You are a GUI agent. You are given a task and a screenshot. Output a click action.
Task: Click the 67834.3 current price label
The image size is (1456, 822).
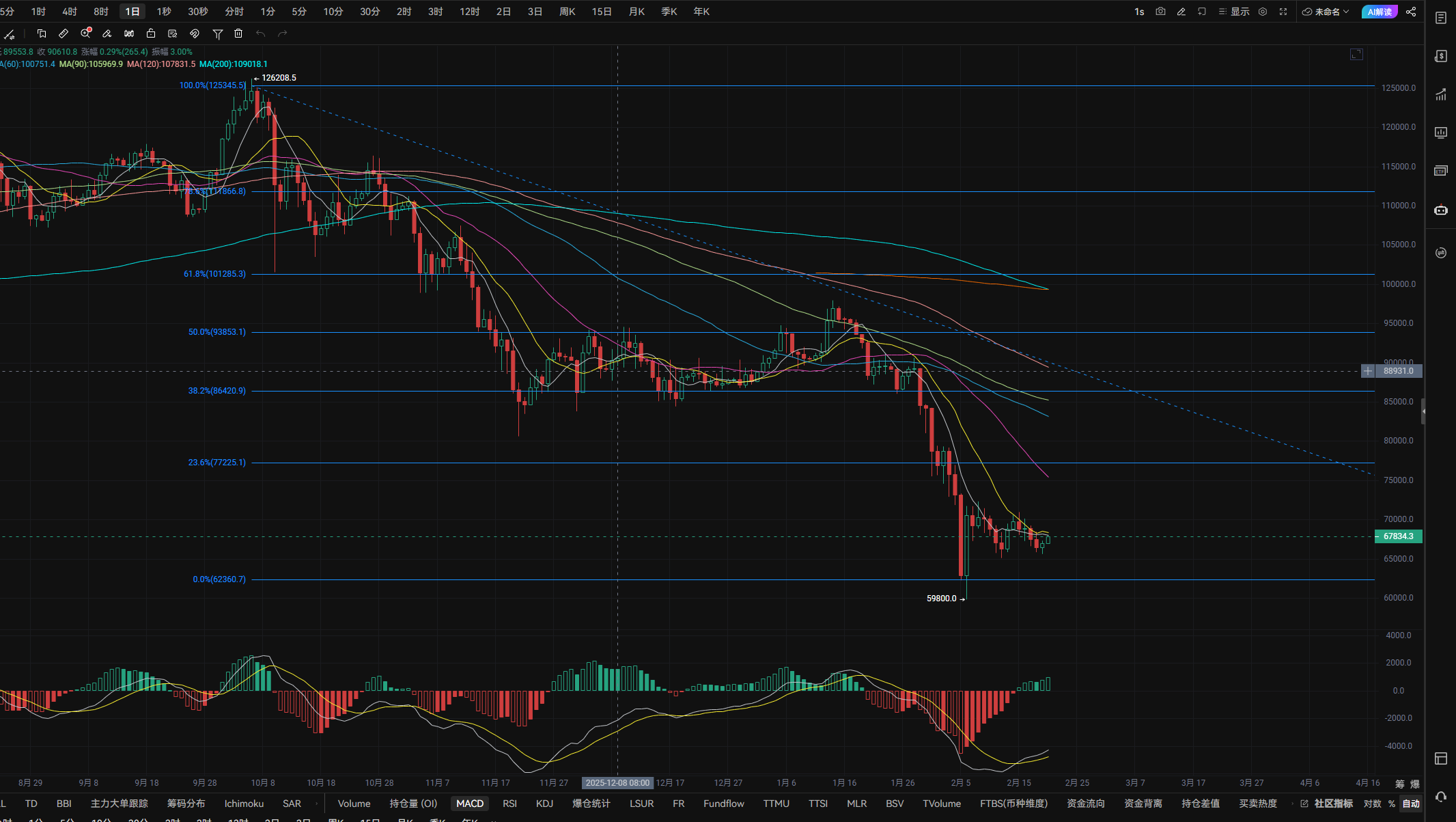[1398, 536]
